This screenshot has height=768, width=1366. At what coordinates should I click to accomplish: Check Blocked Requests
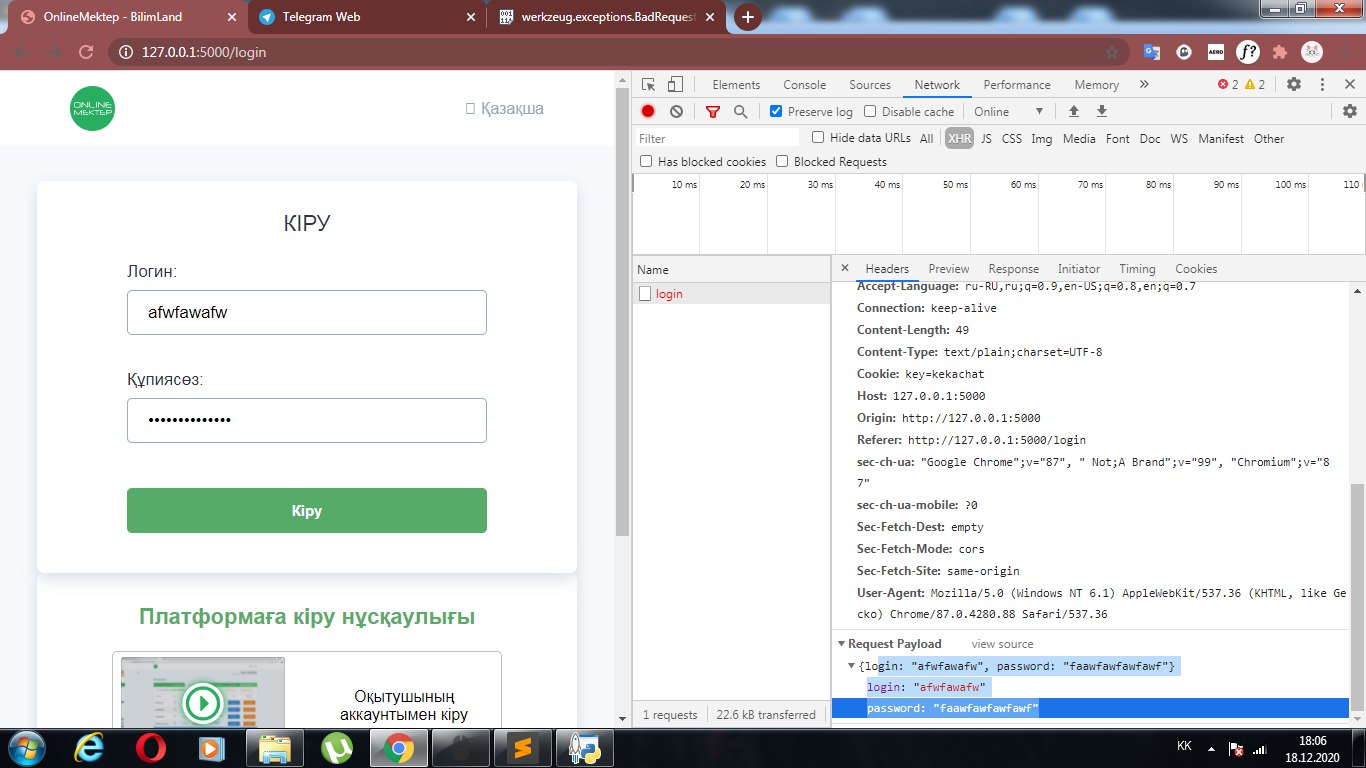point(782,161)
